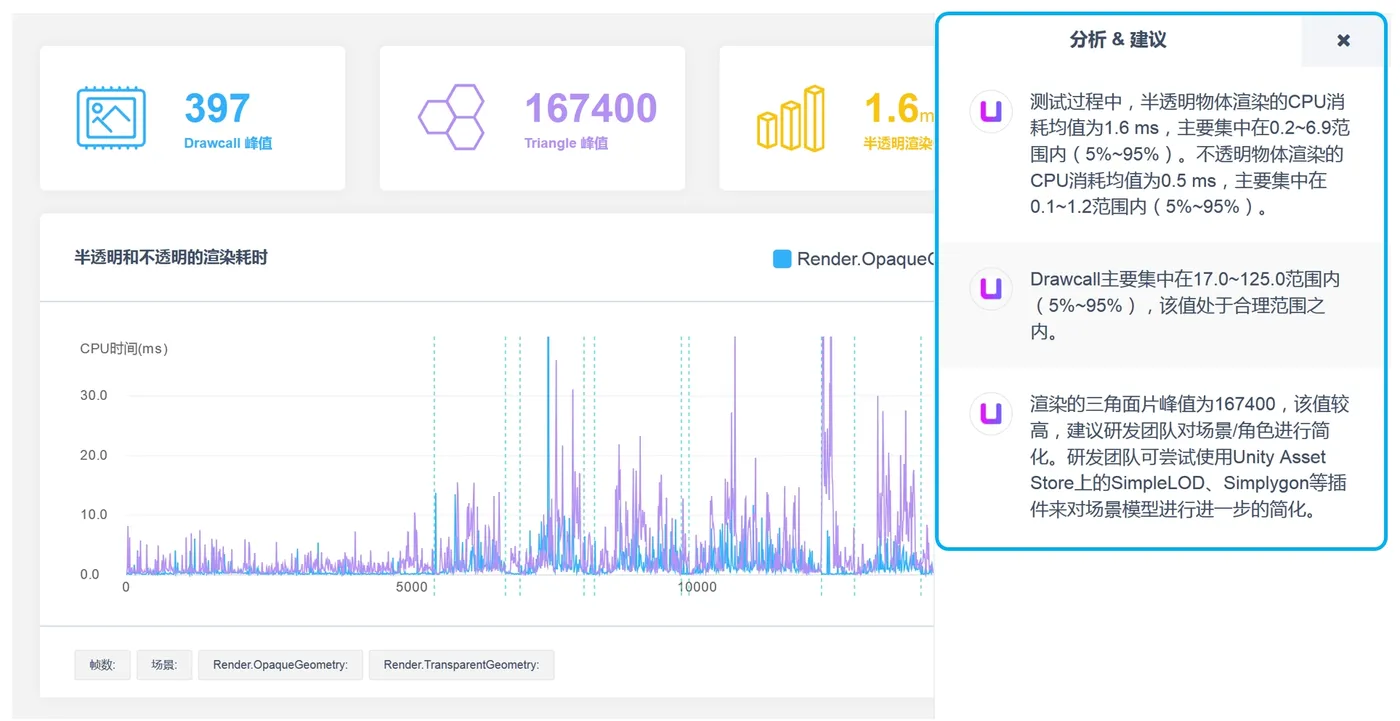The image size is (1400, 721).
Task: Click the Drawcall picture icon
Action: click(x=111, y=118)
